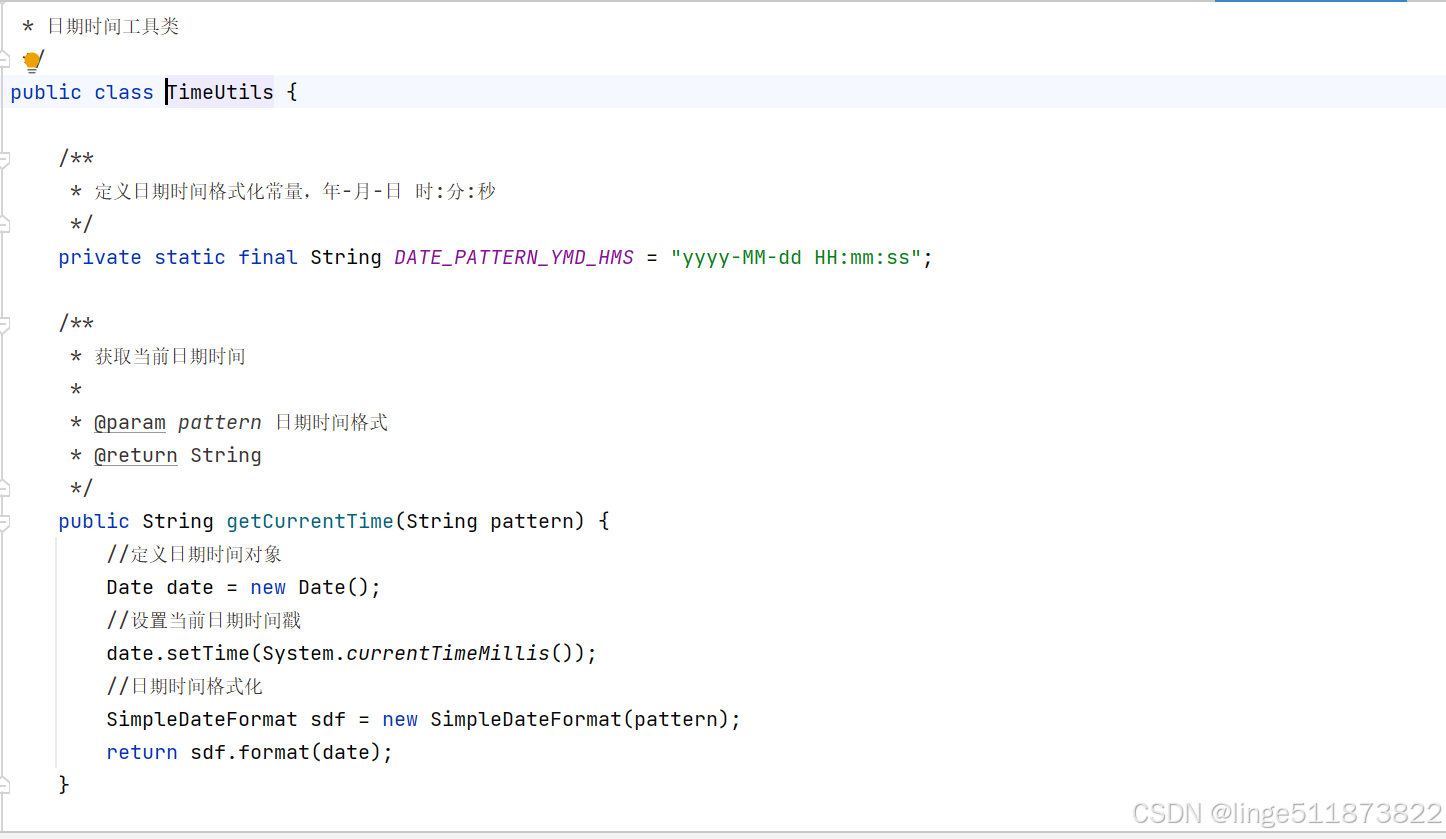Viewport: 1446px width, 839px height.
Task: Click the 'static' keyword
Action: point(190,257)
